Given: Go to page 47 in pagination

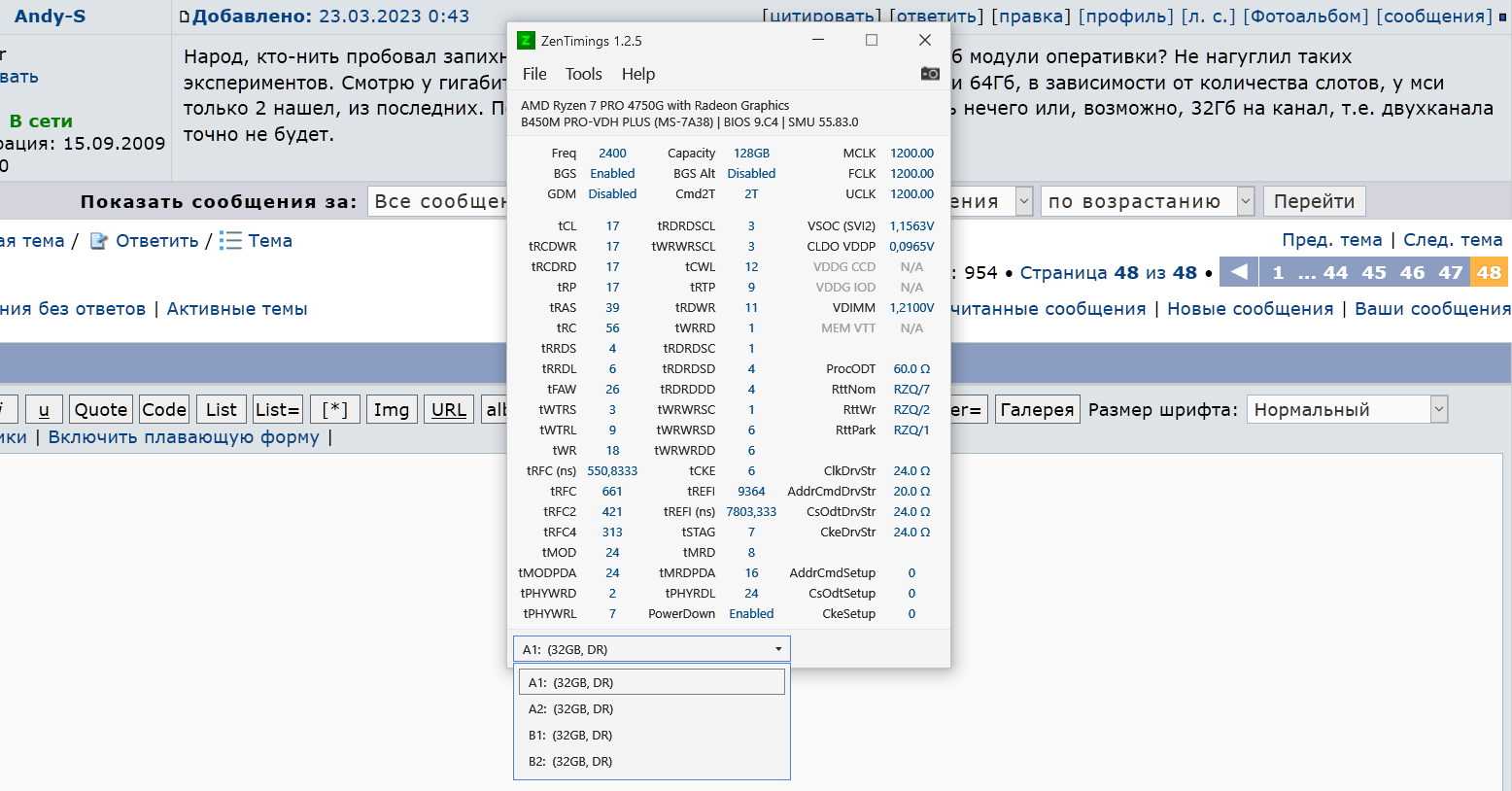Looking at the screenshot, I should [x=1451, y=272].
